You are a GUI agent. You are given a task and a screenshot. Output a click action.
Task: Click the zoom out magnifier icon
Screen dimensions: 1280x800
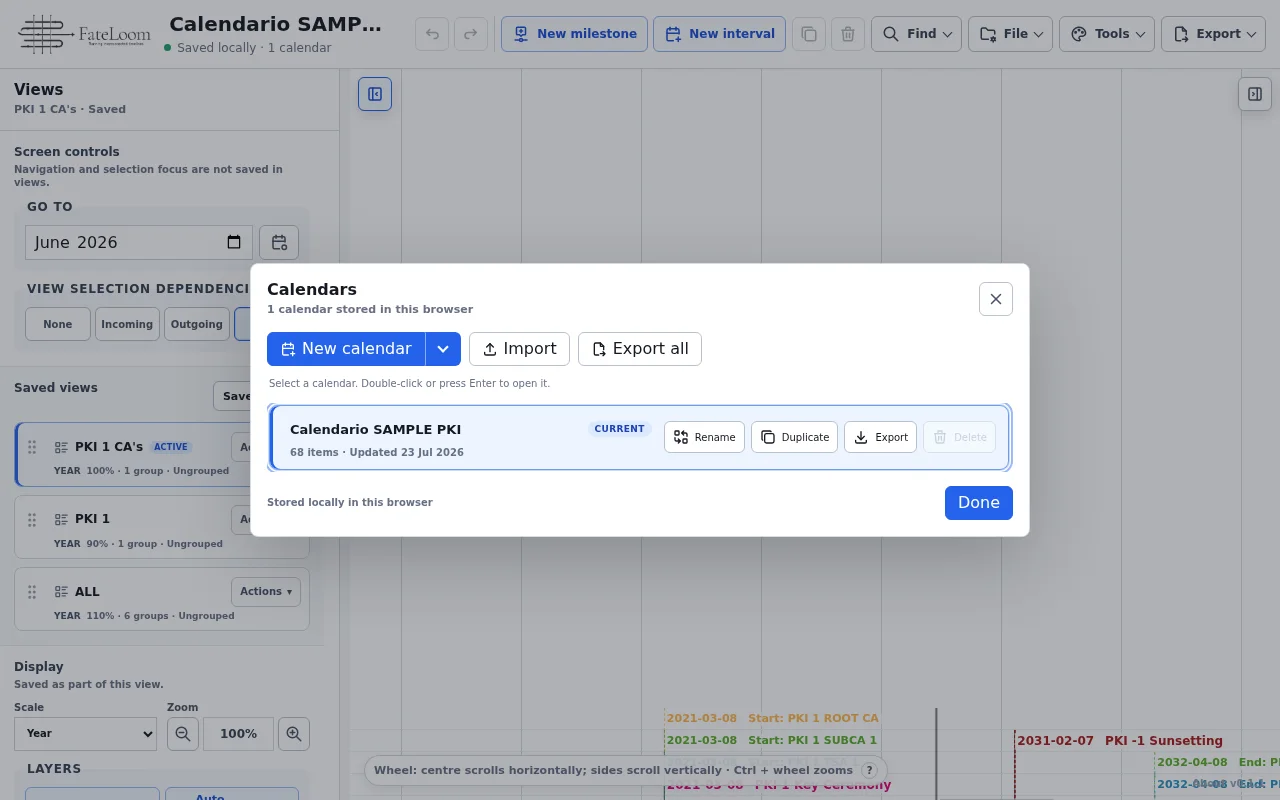[182, 733]
